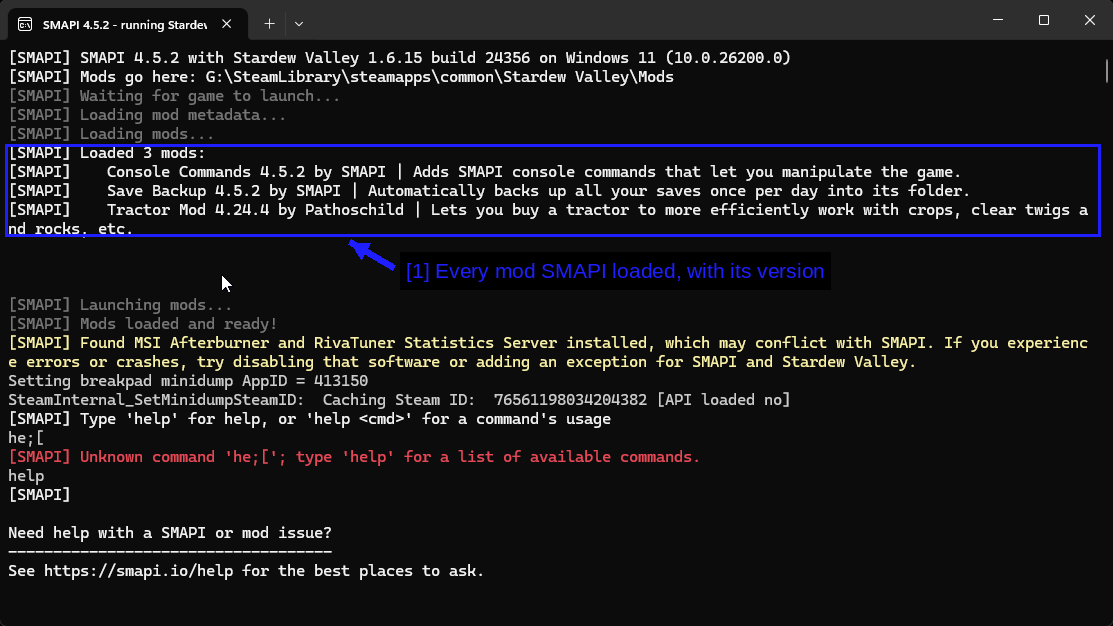Select the SMAPI 4.5.2 terminal tab
This screenshot has width=1113, height=626.
tap(128, 24)
